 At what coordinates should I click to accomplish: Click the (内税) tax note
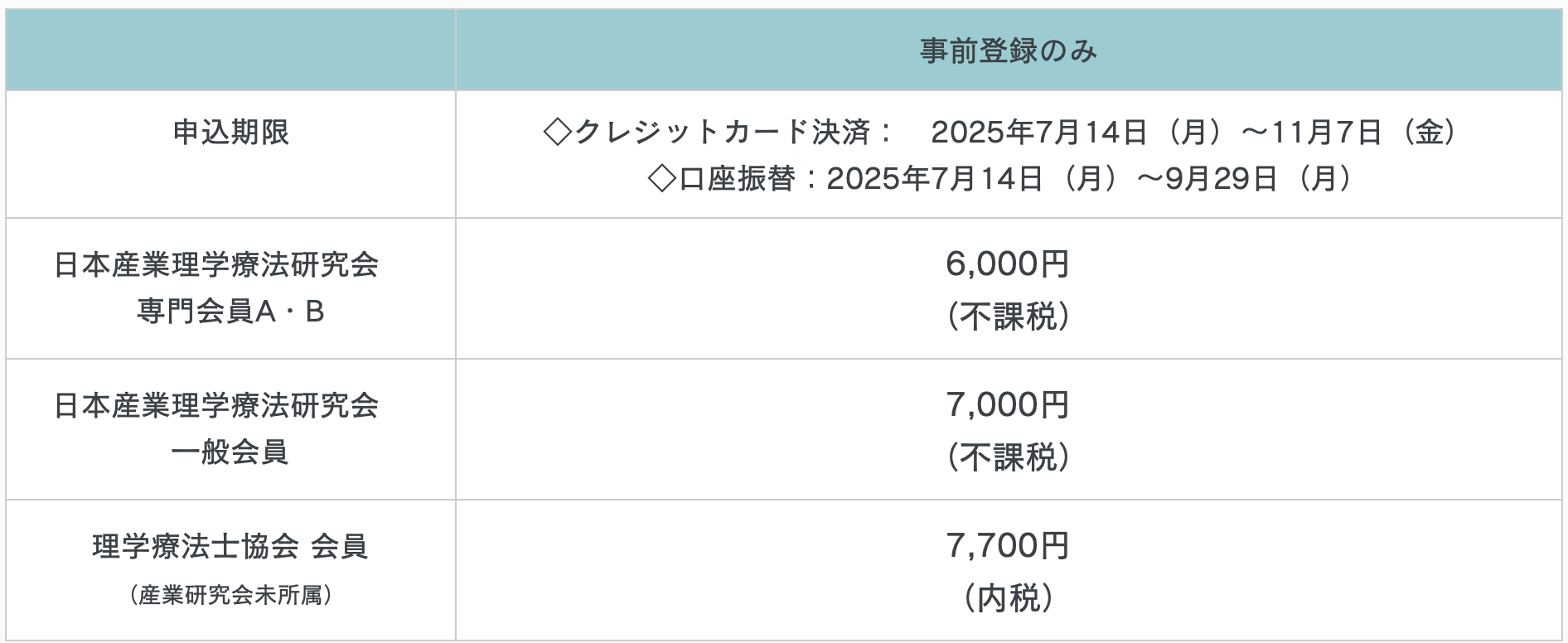(x=1008, y=598)
